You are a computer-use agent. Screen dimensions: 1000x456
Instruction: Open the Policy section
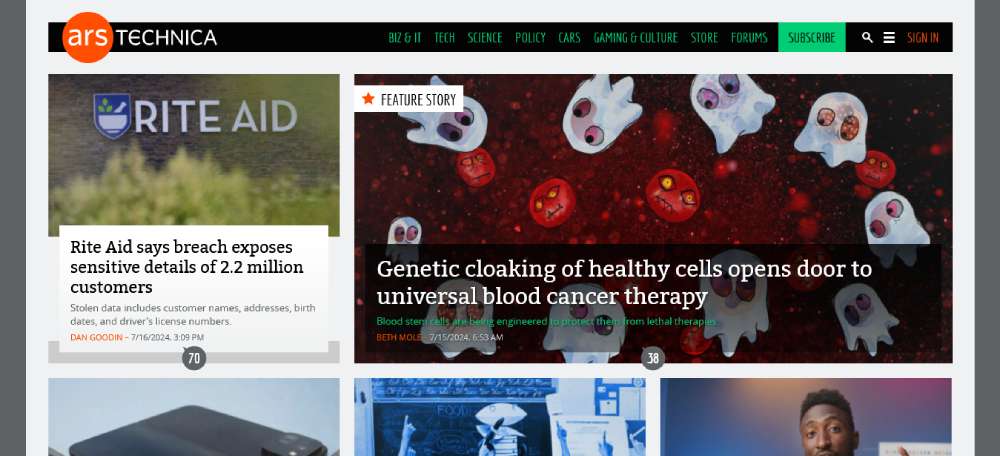pyautogui.click(x=531, y=38)
